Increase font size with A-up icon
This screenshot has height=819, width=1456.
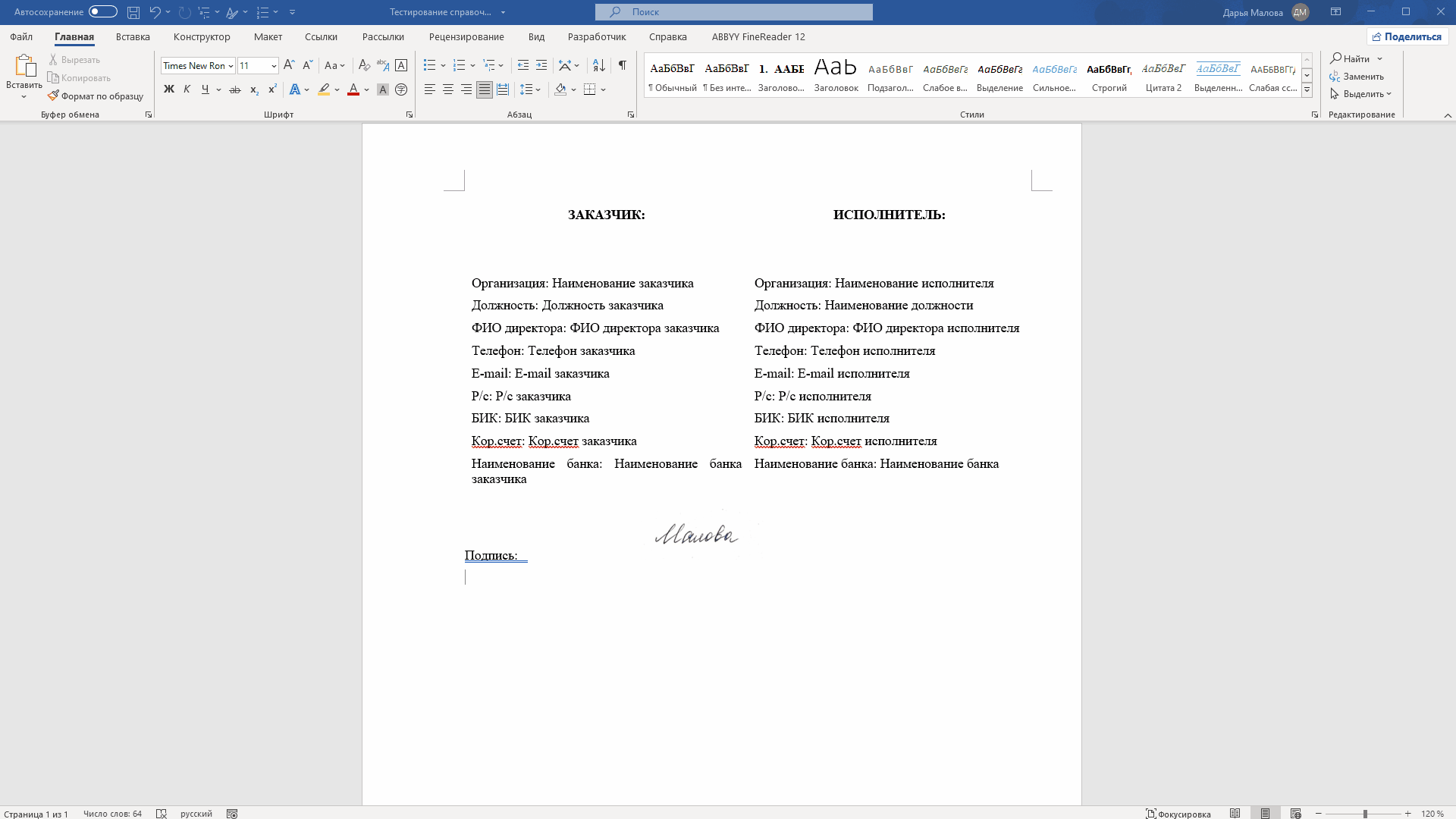[289, 65]
